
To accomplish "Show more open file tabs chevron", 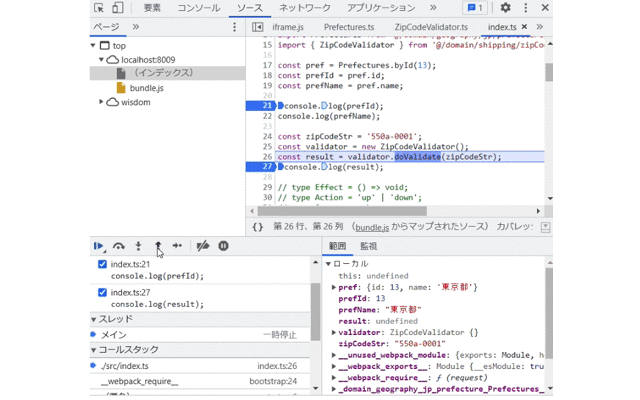I will click(x=540, y=27).
